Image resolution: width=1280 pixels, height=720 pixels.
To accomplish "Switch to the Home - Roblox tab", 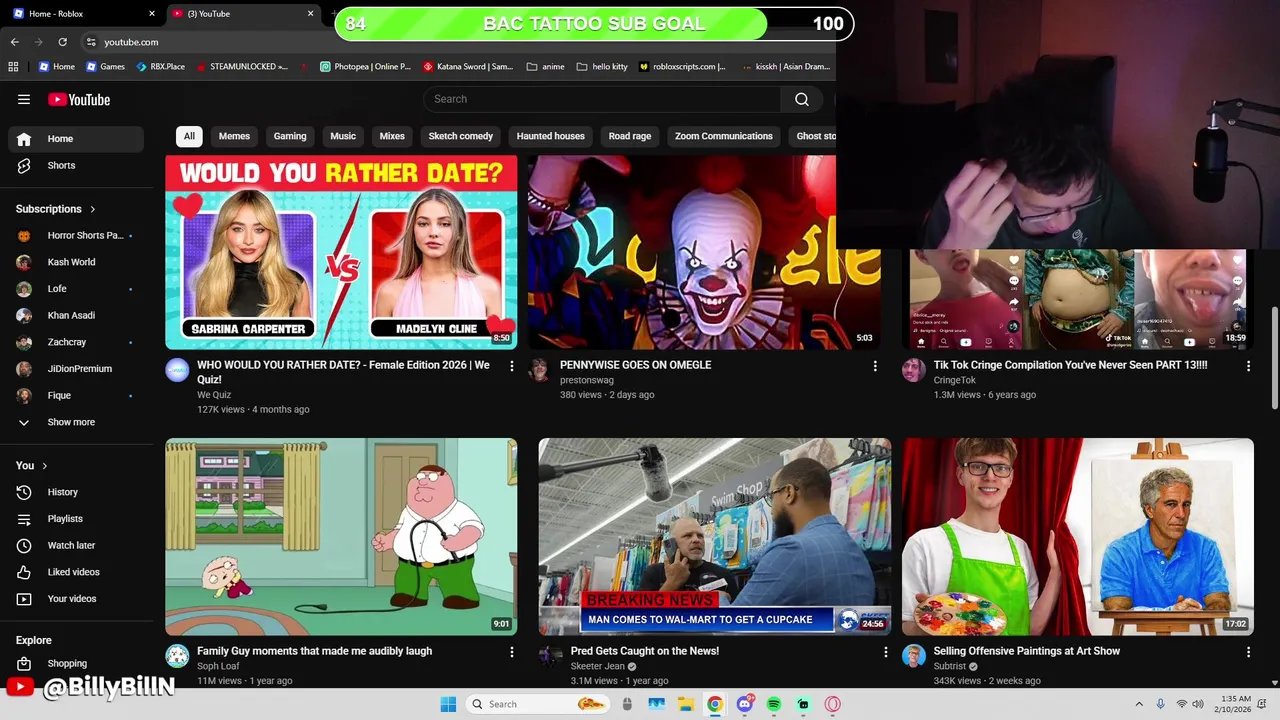I will (85, 14).
